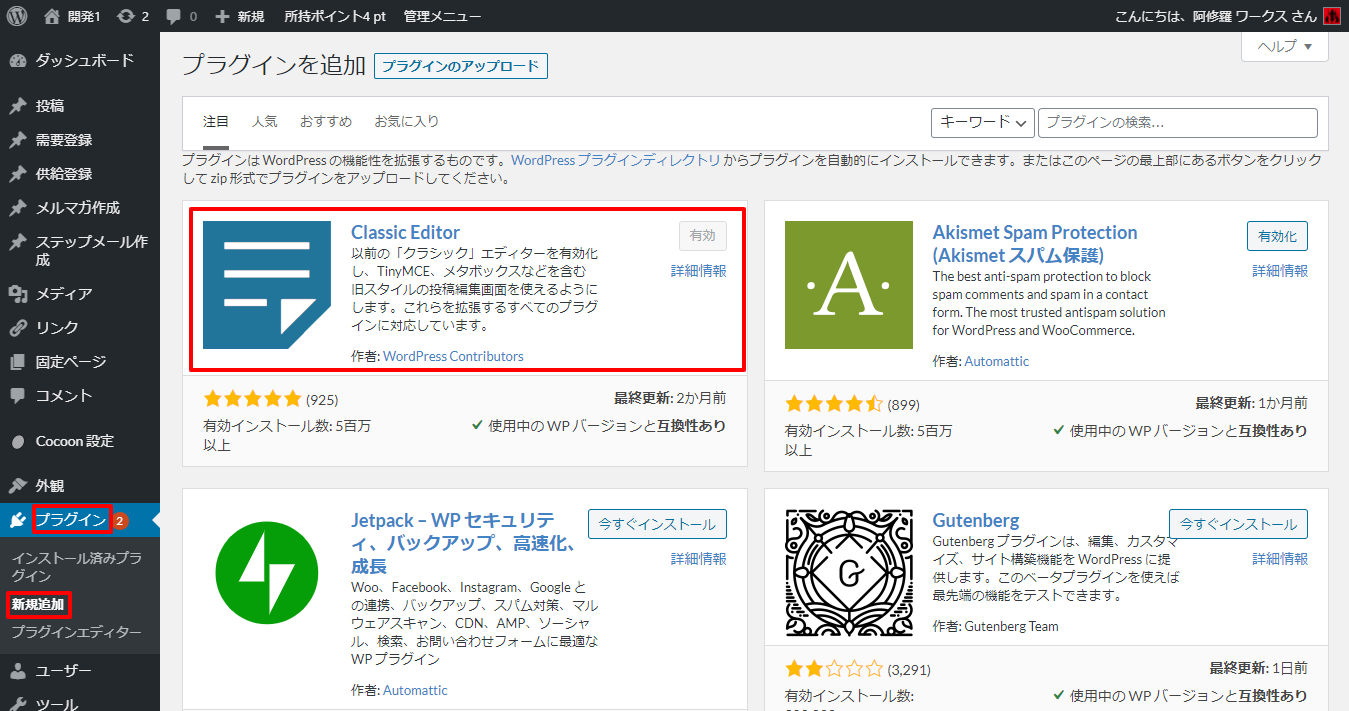Click the Cocoon 設定 circle icon

click(17, 441)
